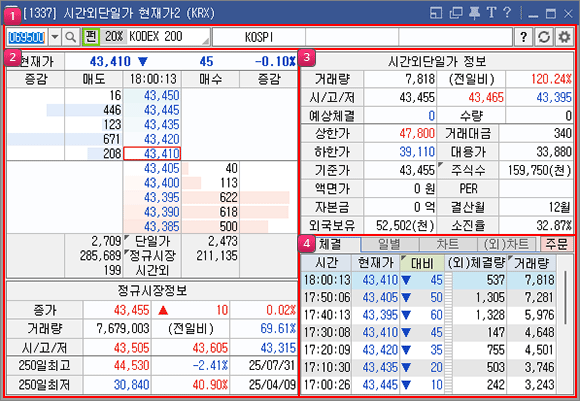Click the title bar pin icon
The height and width of the screenshot is (401, 580).
coord(474,13)
